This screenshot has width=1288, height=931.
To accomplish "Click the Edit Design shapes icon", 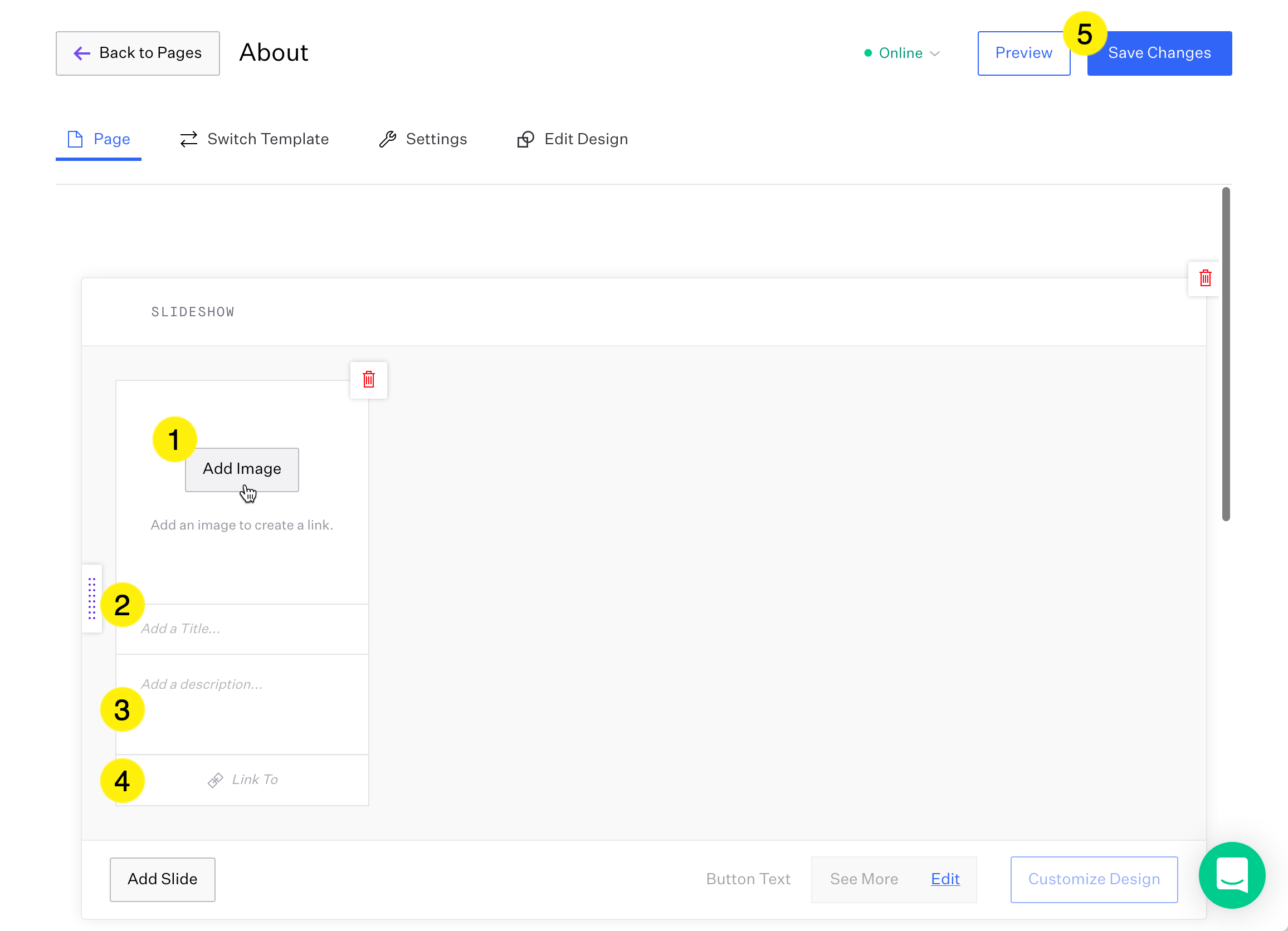I will [525, 139].
